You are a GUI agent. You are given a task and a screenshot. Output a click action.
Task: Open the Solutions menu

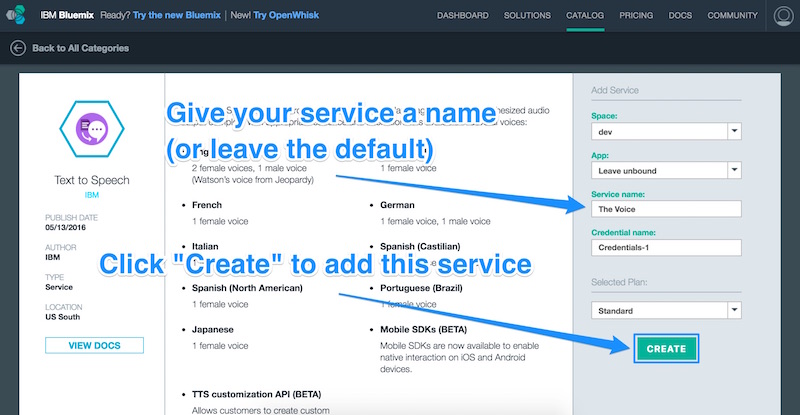(526, 16)
